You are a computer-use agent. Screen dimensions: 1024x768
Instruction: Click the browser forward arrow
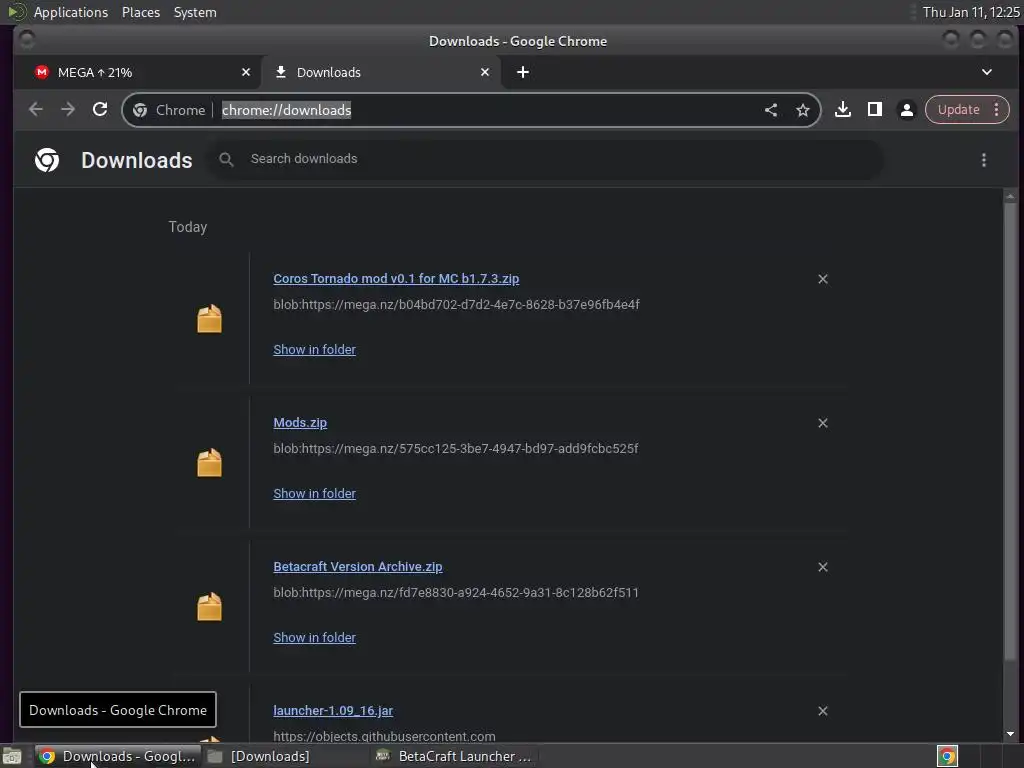[x=68, y=110]
